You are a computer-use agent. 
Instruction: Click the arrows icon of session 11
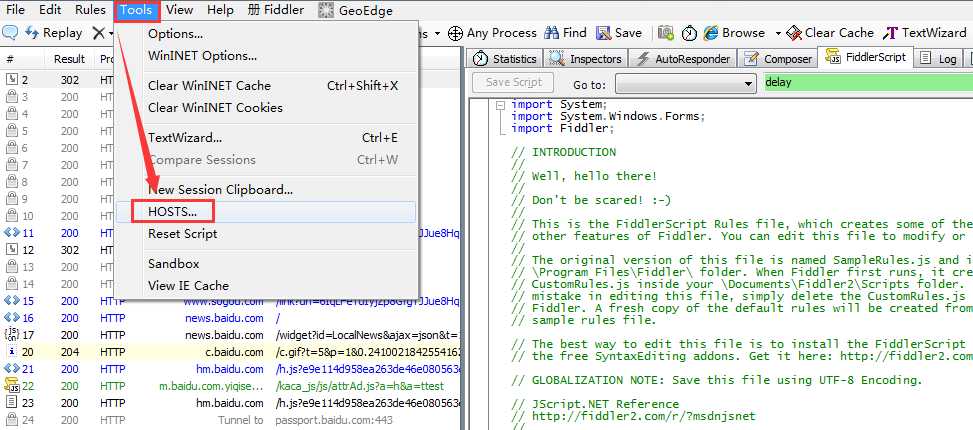[x=12, y=233]
